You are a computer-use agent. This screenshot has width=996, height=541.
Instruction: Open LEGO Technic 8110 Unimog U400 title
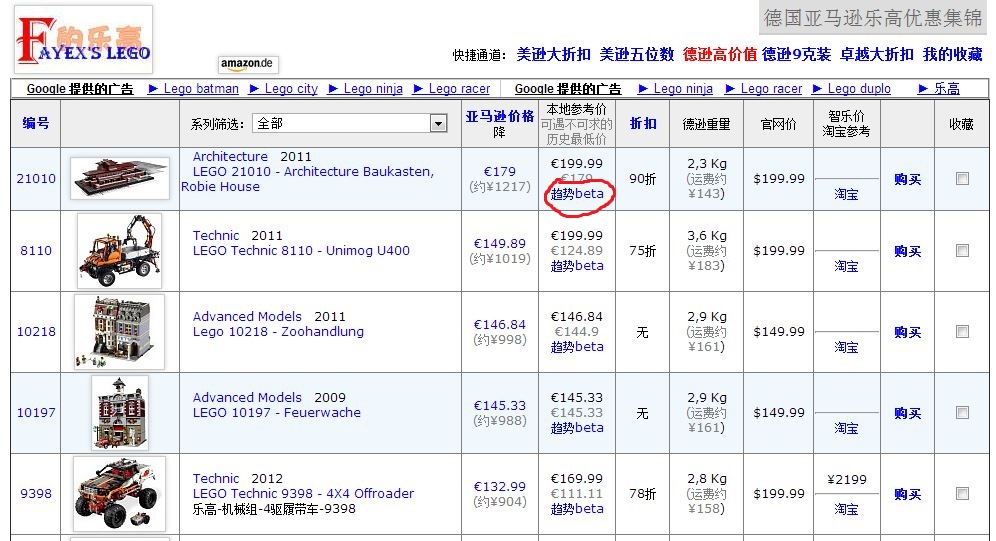(x=301, y=250)
